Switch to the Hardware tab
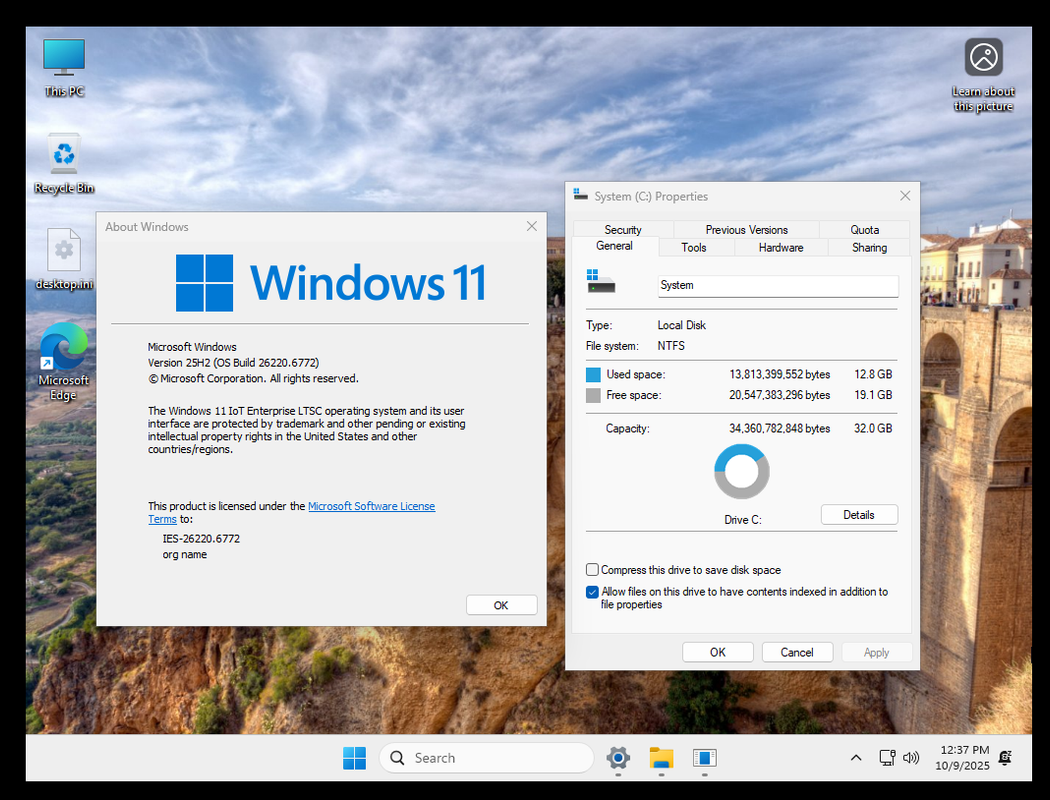The image size is (1050, 800). tap(781, 247)
